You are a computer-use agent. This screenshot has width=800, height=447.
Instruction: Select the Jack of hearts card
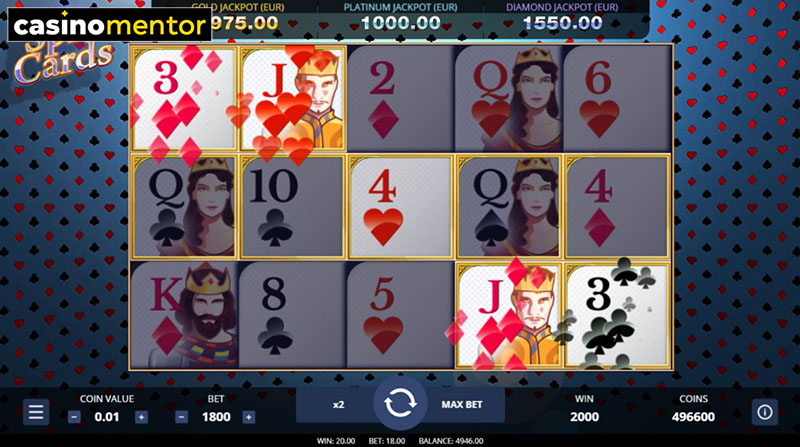point(293,98)
